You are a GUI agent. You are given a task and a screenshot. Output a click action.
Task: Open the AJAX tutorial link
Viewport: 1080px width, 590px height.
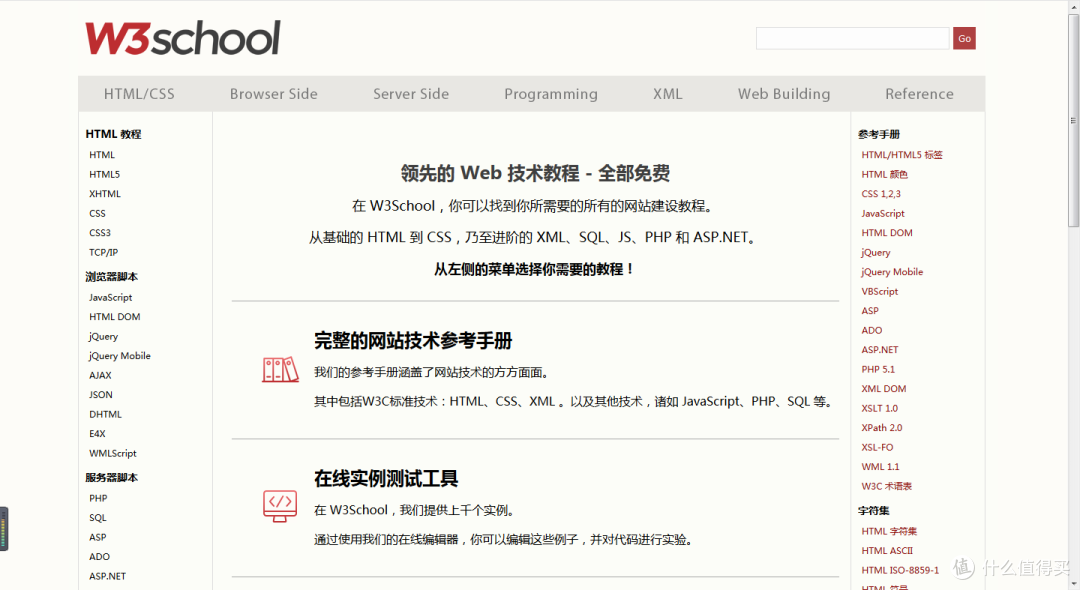tap(100, 375)
